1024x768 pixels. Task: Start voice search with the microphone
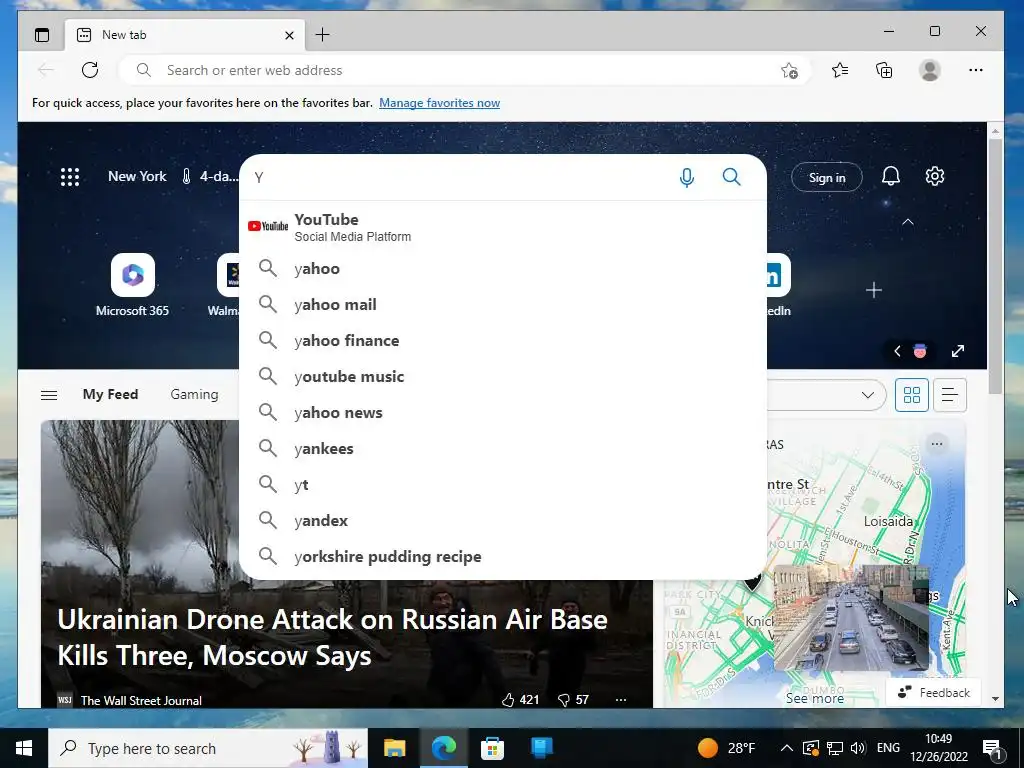point(686,177)
